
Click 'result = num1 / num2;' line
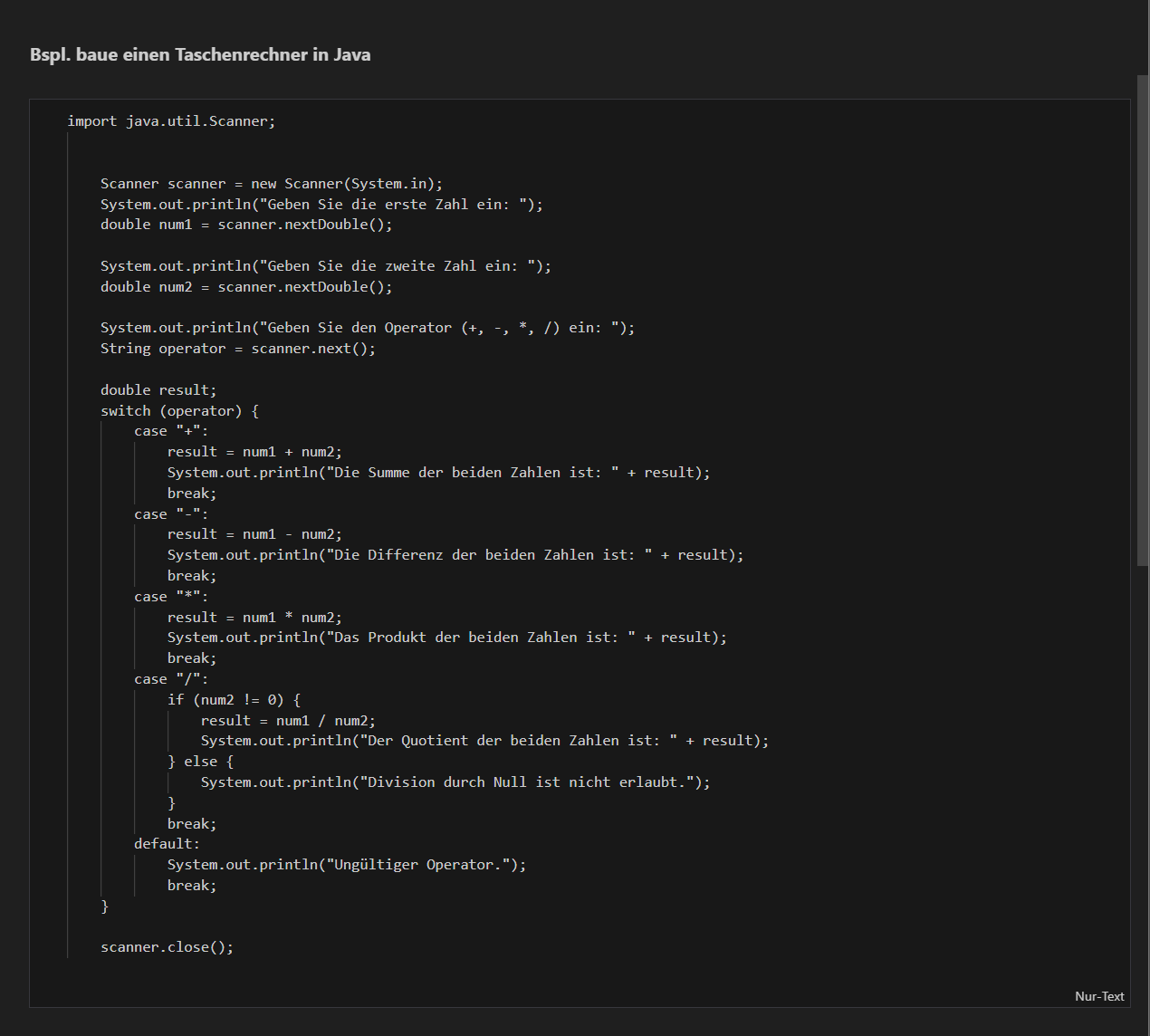(x=288, y=721)
